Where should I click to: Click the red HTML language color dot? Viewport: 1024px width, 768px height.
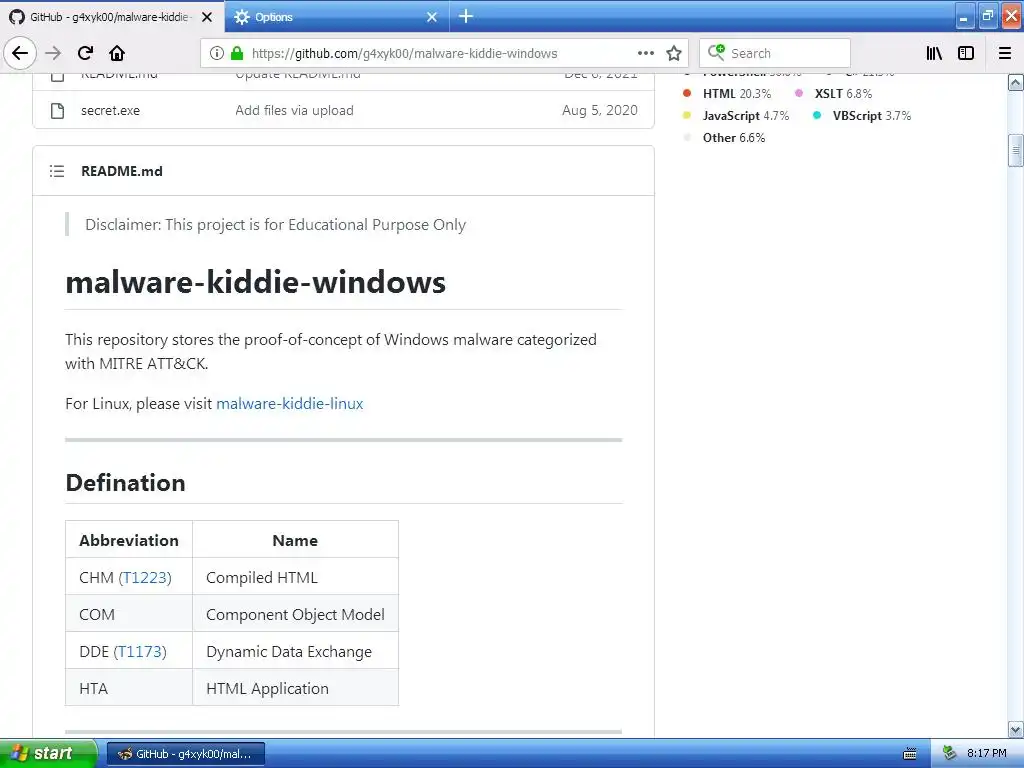tap(687, 93)
